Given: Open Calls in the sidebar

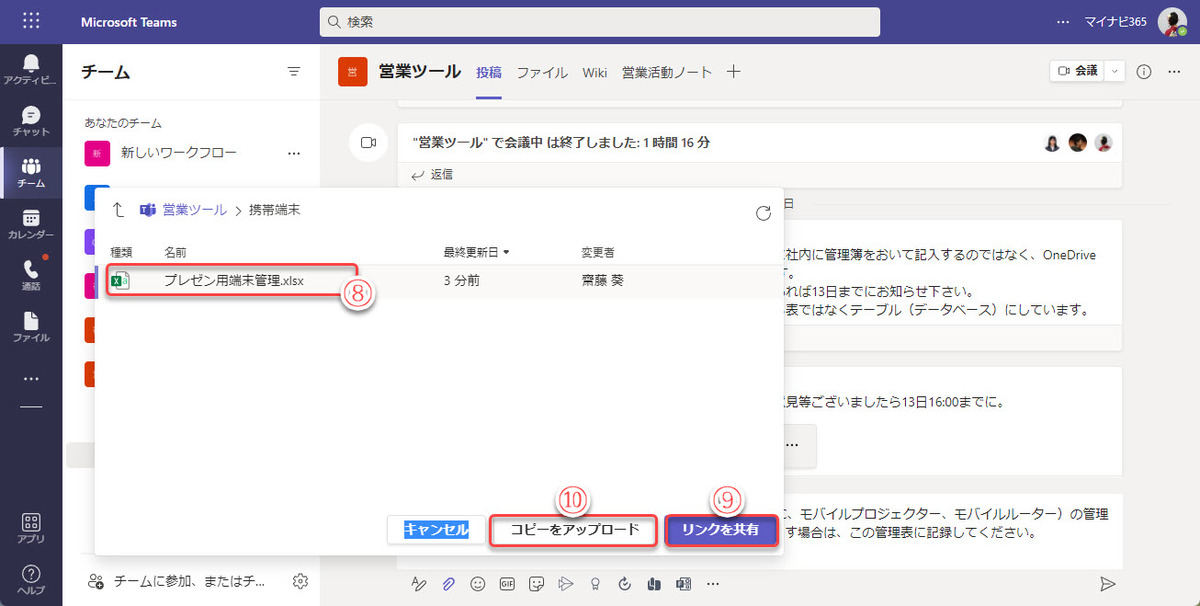Looking at the screenshot, I should pyautogui.click(x=31, y=275).
